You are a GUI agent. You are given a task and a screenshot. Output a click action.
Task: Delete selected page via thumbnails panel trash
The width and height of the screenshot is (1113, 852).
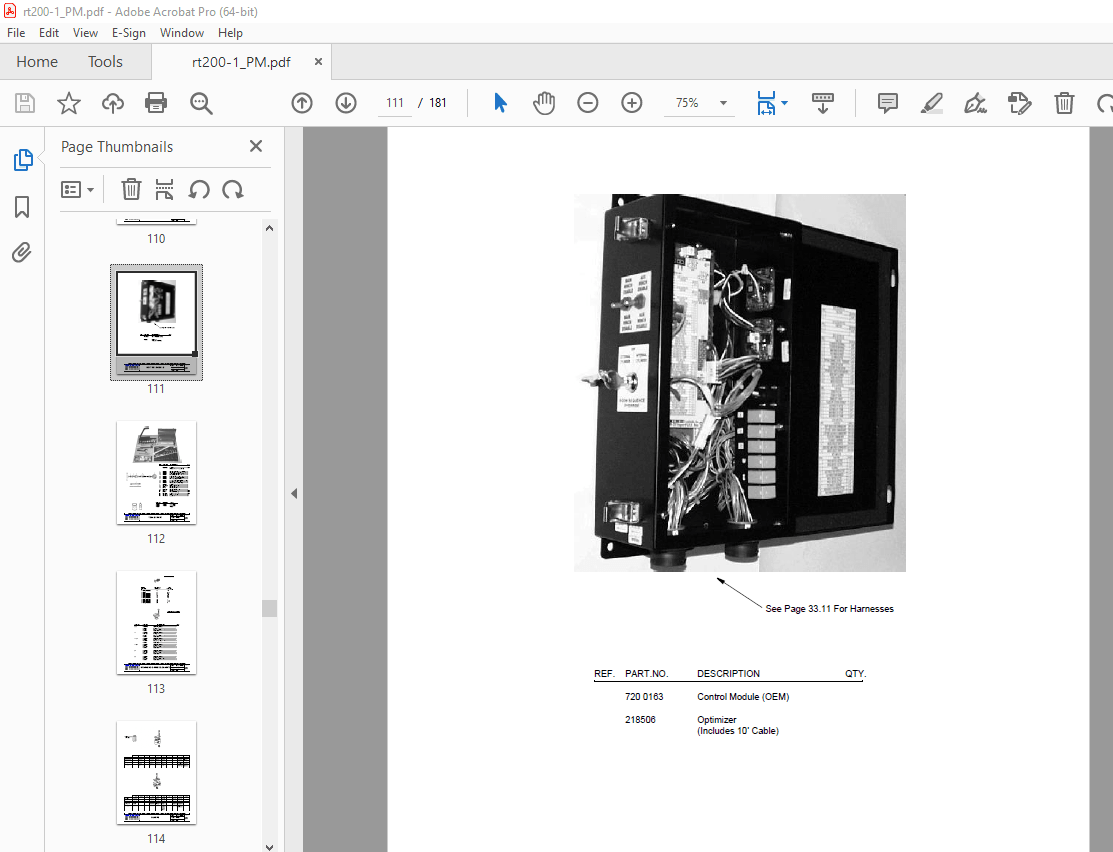coord(131,189)
